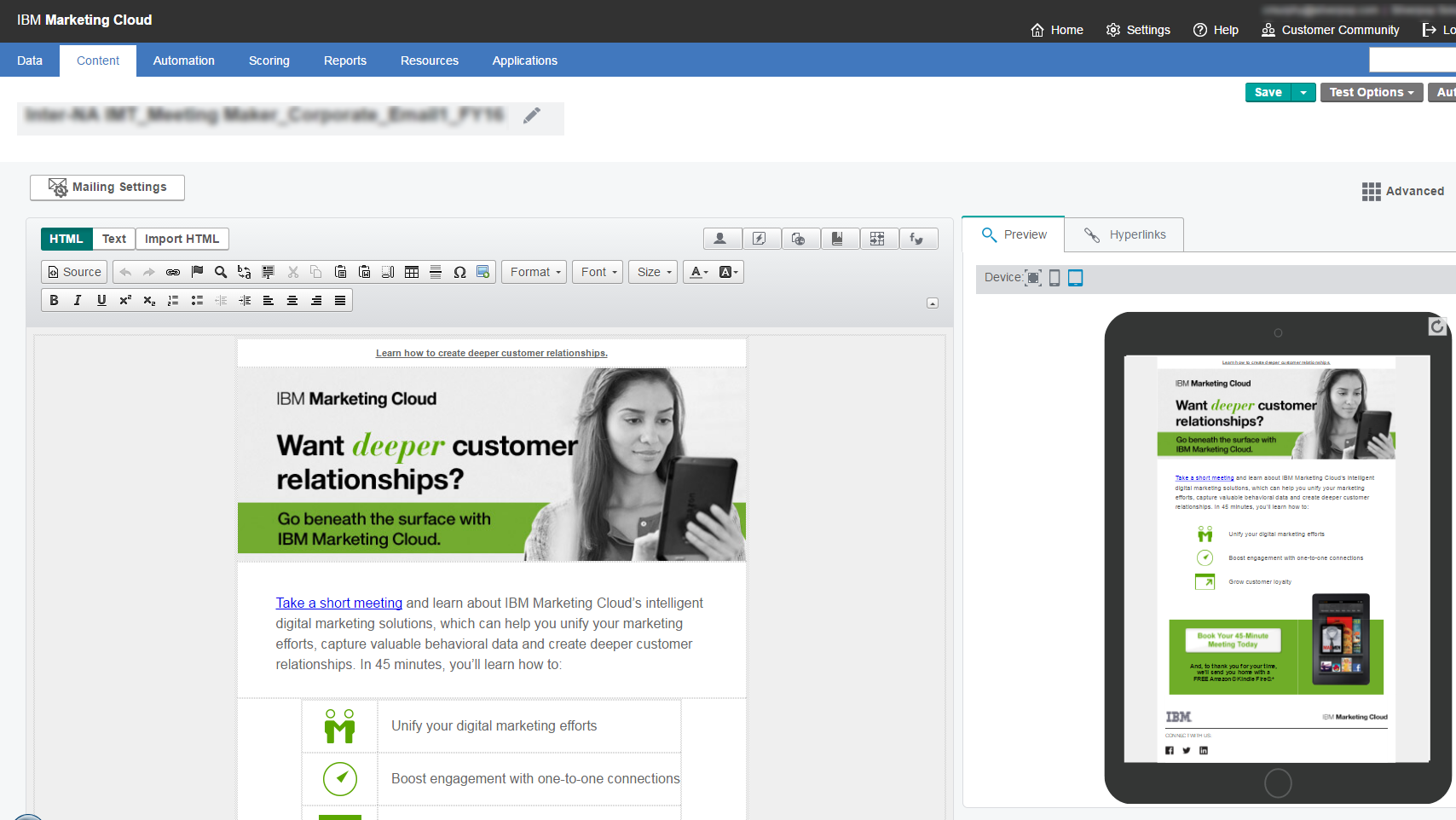Open the Format dropdown
Image resolution: width=1456 pixels, height=820 pixels.
point(534,271)
